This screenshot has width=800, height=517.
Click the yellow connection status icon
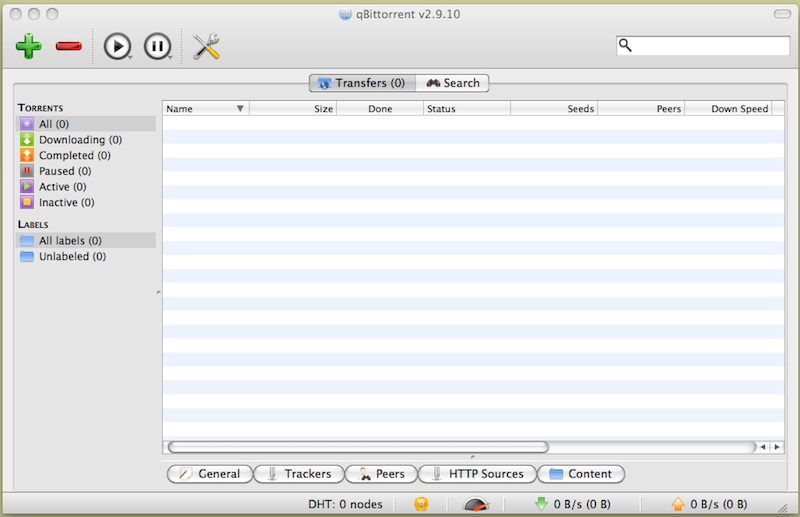421,504
